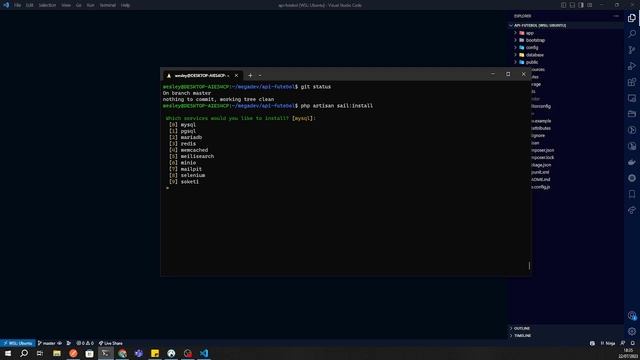Open the Extensions view
640x360 pixels.
click(x=632, y=82)
